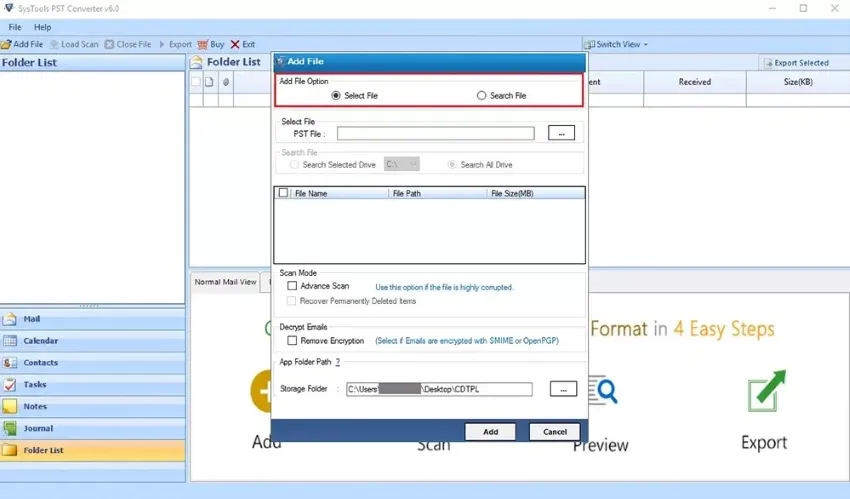850x499 pixels.
Task: Minimize the SysTools PST Converter window
Action: (772, 8)
